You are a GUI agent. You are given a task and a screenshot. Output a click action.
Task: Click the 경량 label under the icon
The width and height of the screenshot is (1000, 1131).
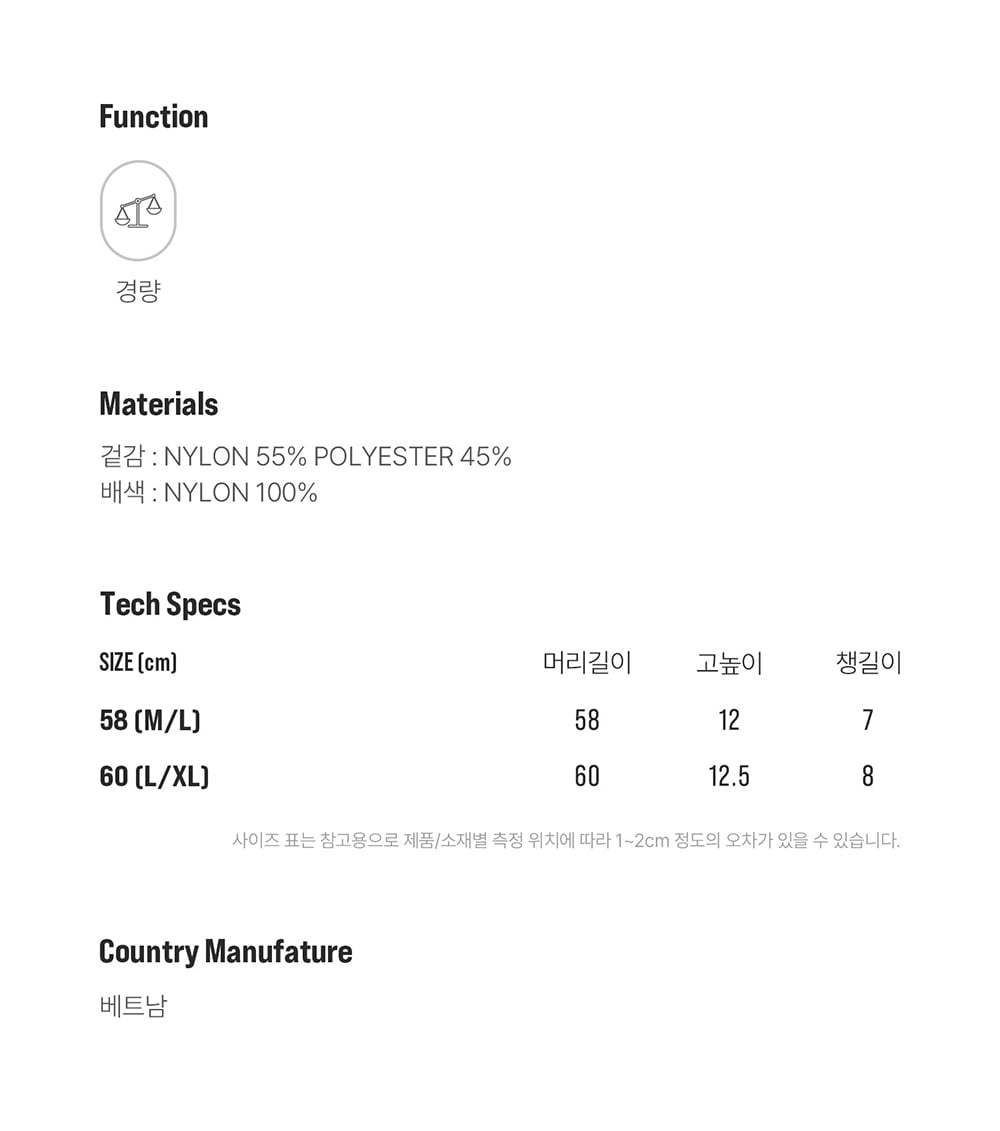(x=138, y=291)
